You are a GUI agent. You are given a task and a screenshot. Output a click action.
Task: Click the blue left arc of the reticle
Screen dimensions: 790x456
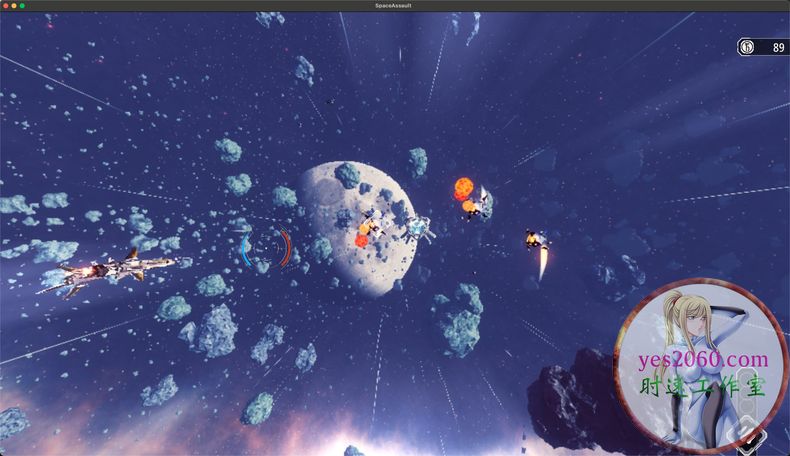click(x=244, y=249)
